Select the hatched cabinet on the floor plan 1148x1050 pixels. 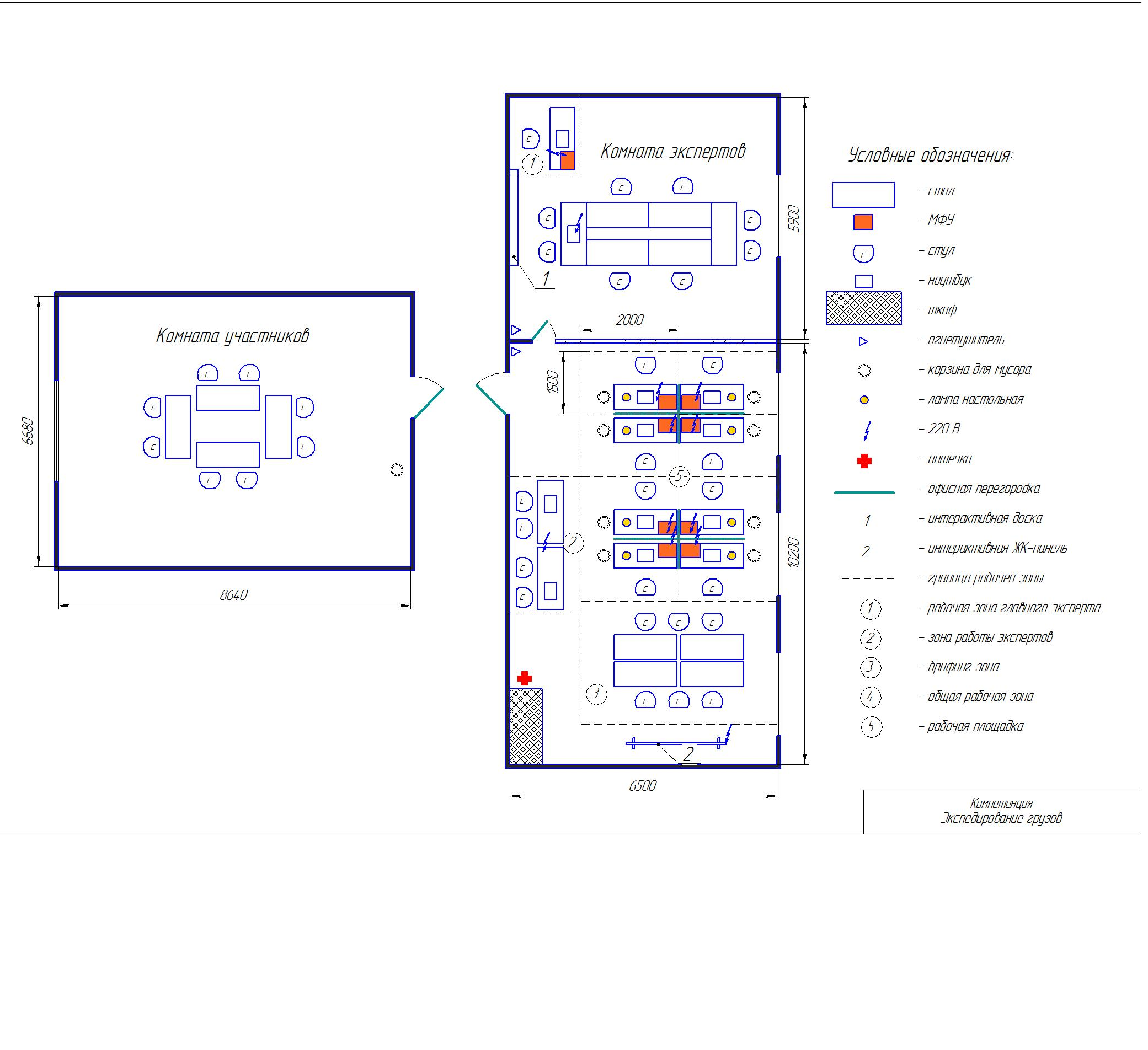tap(527, 728)
